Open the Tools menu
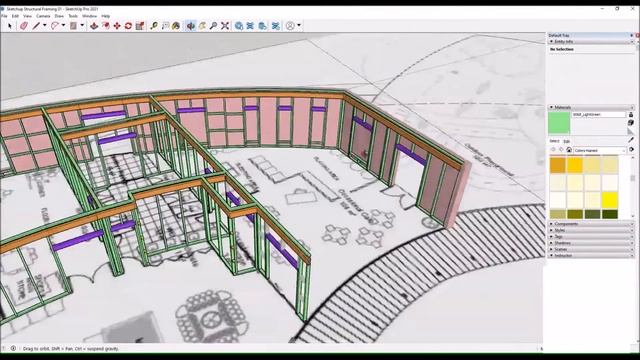The height and width of the screenshot is (360, 640). [73, 16]
